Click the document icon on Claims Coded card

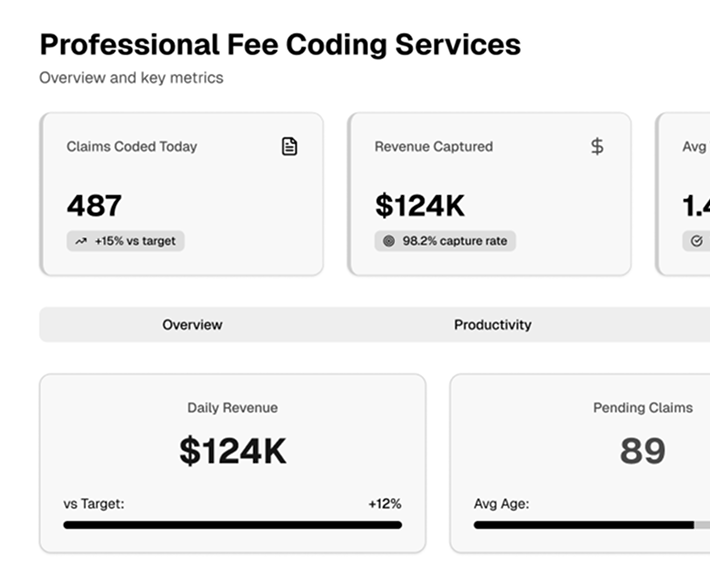pyautogui.click(x=289, y=147)
